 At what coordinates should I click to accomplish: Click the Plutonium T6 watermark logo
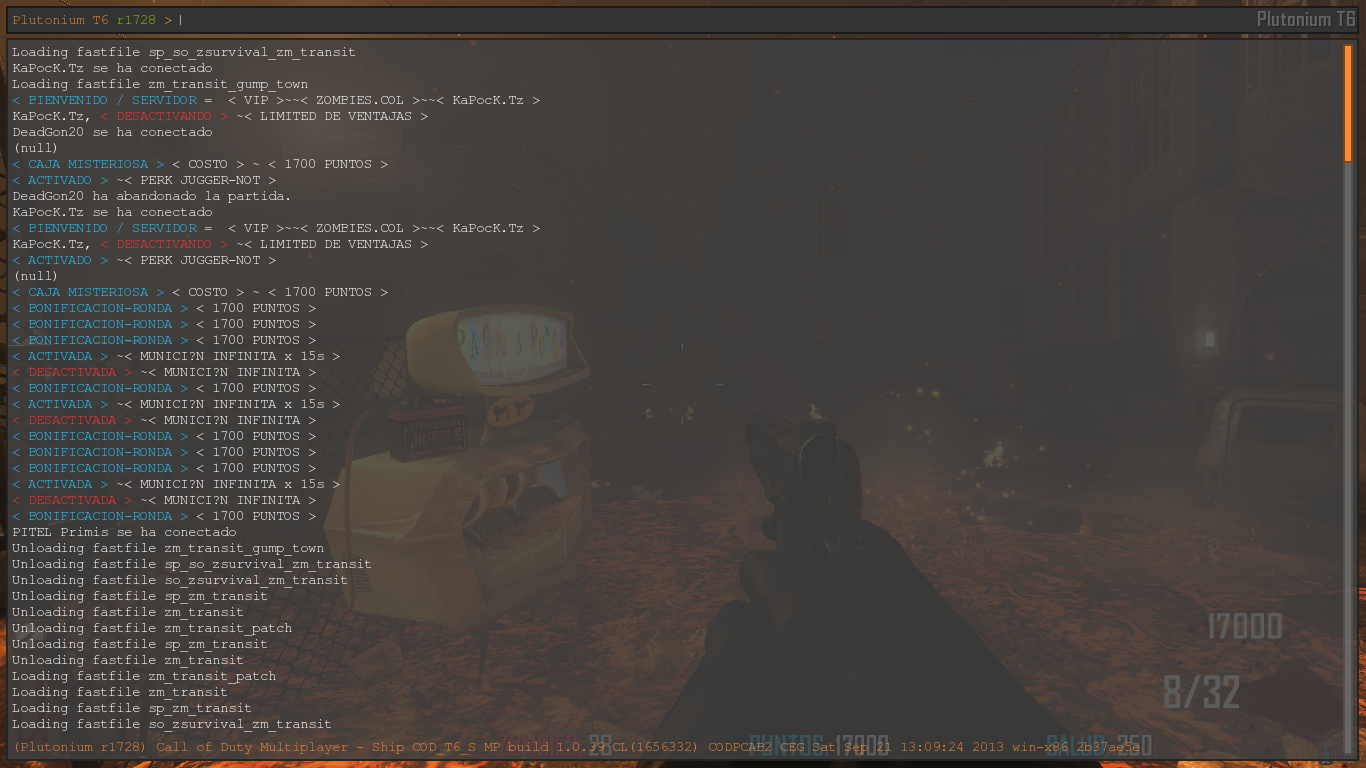[x=1306, y=20]
